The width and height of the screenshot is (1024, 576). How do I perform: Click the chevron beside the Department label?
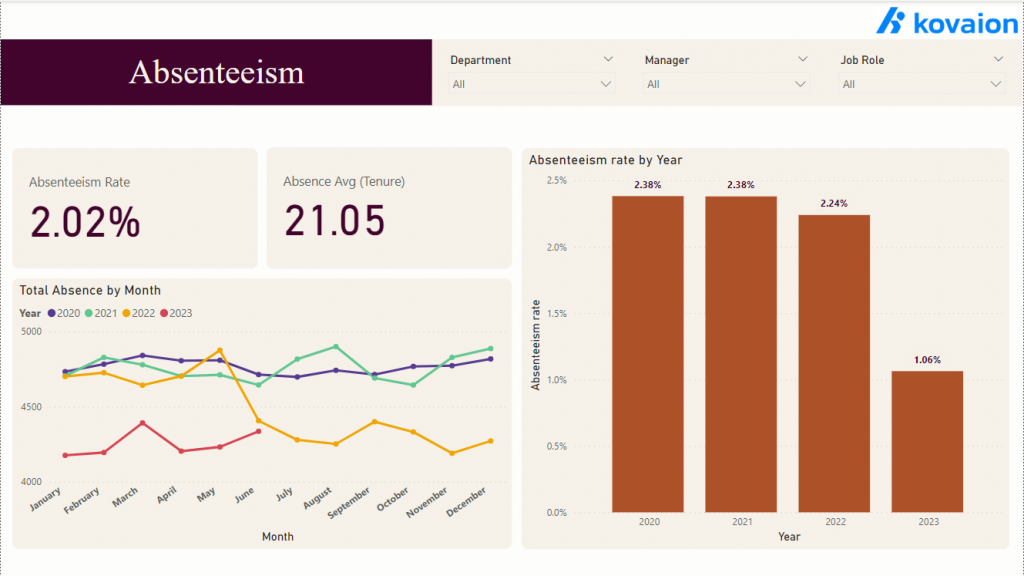pos(610,59)
